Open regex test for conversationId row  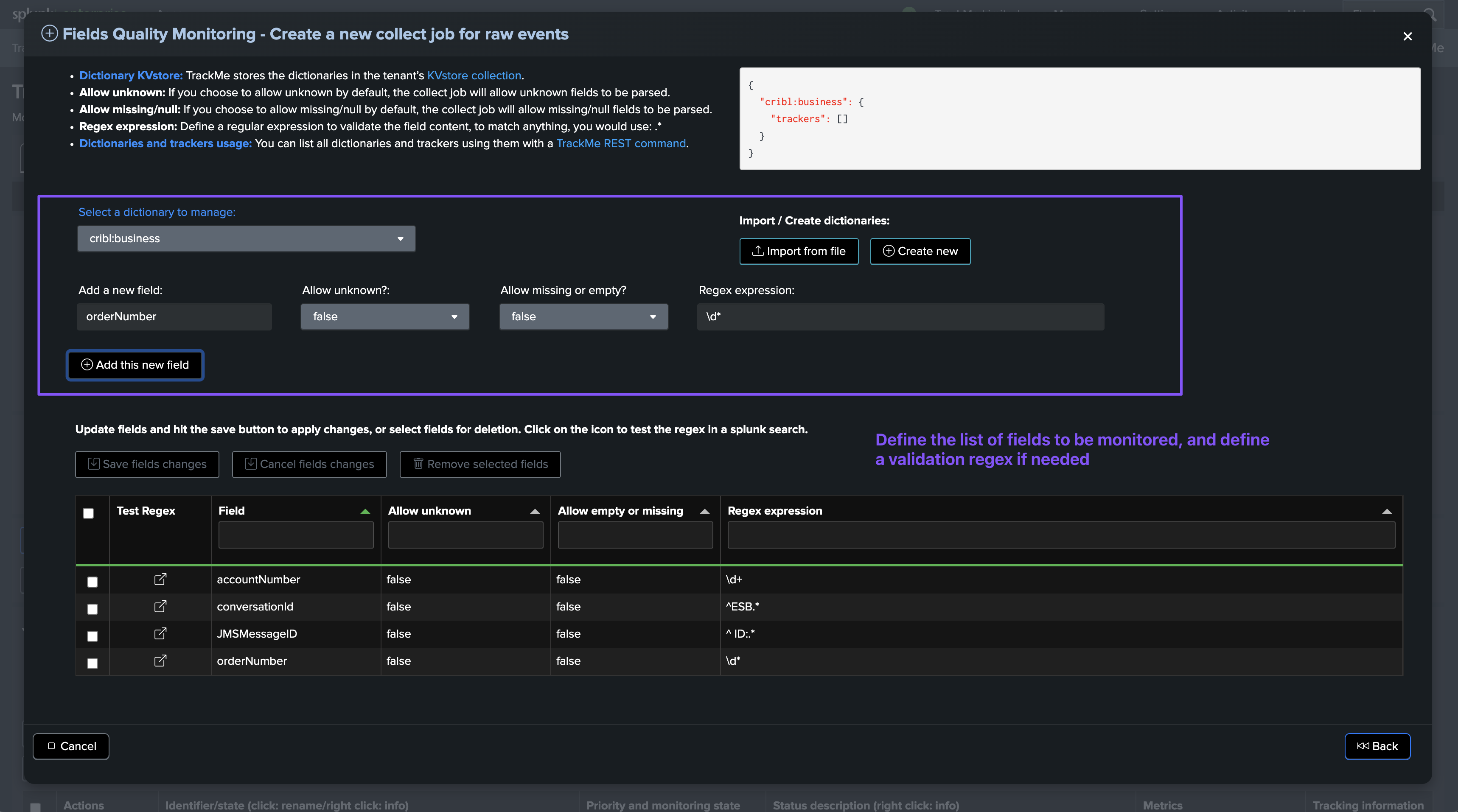click(x=160, y=606)
